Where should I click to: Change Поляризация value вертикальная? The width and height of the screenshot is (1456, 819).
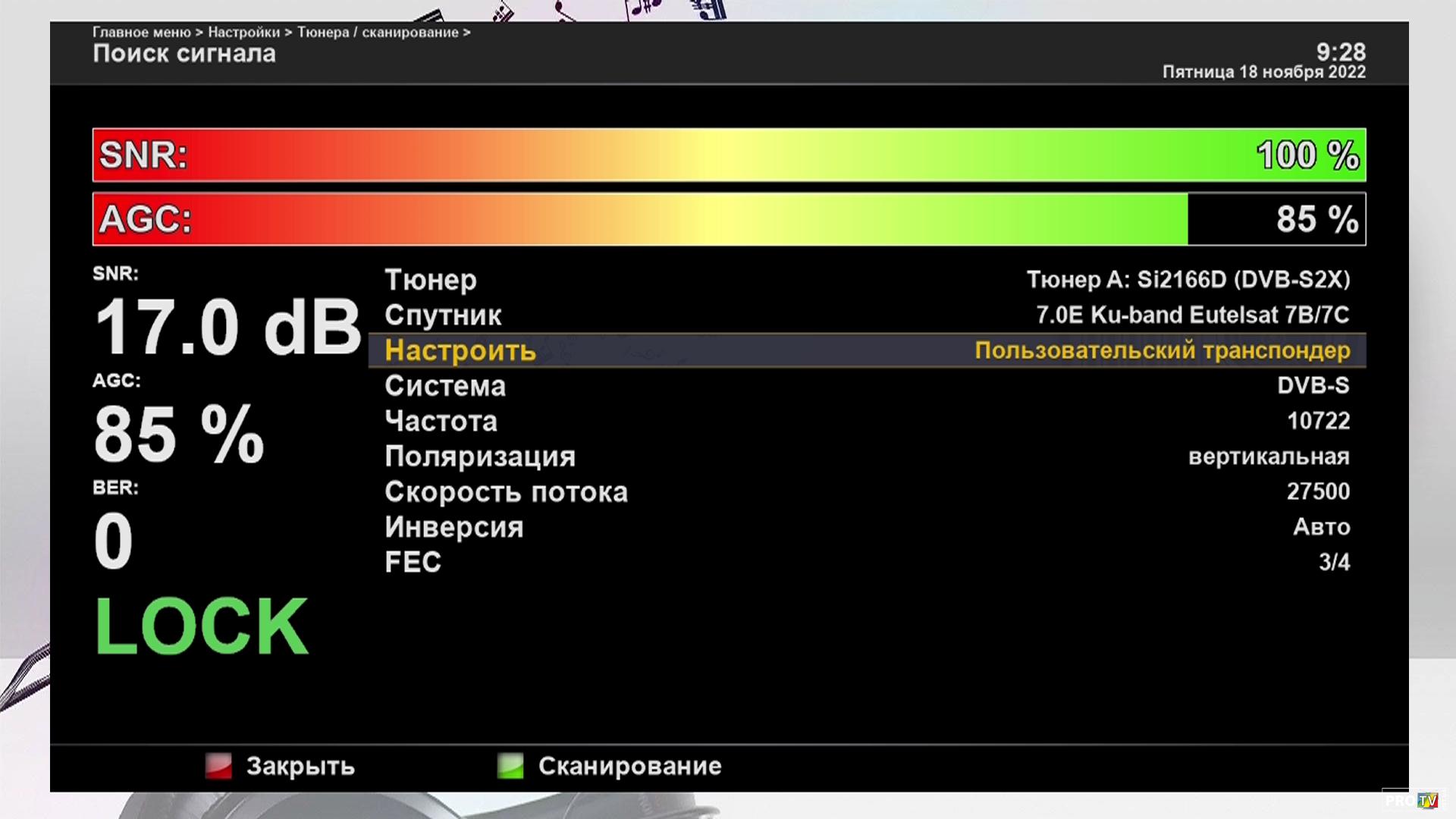pos(1268,457)
